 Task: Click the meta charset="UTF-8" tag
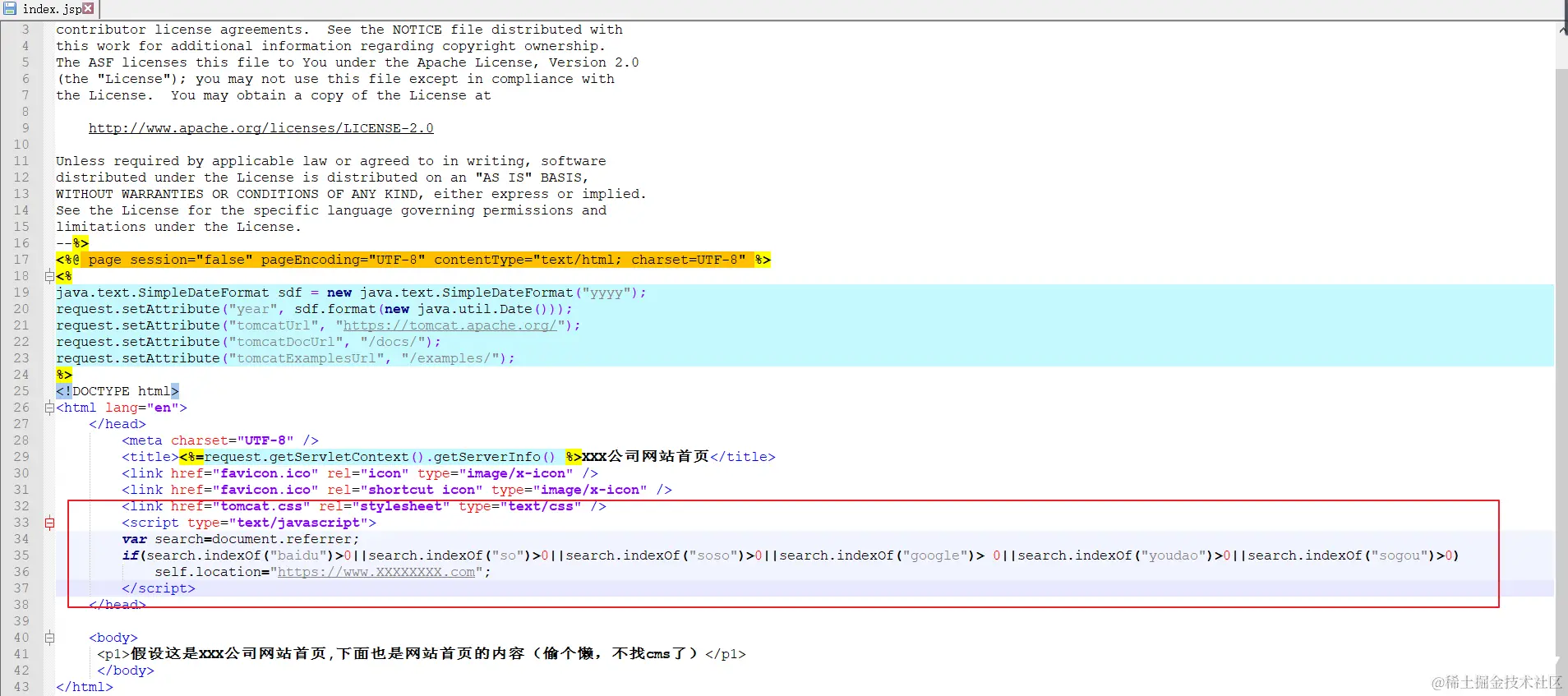220,440
